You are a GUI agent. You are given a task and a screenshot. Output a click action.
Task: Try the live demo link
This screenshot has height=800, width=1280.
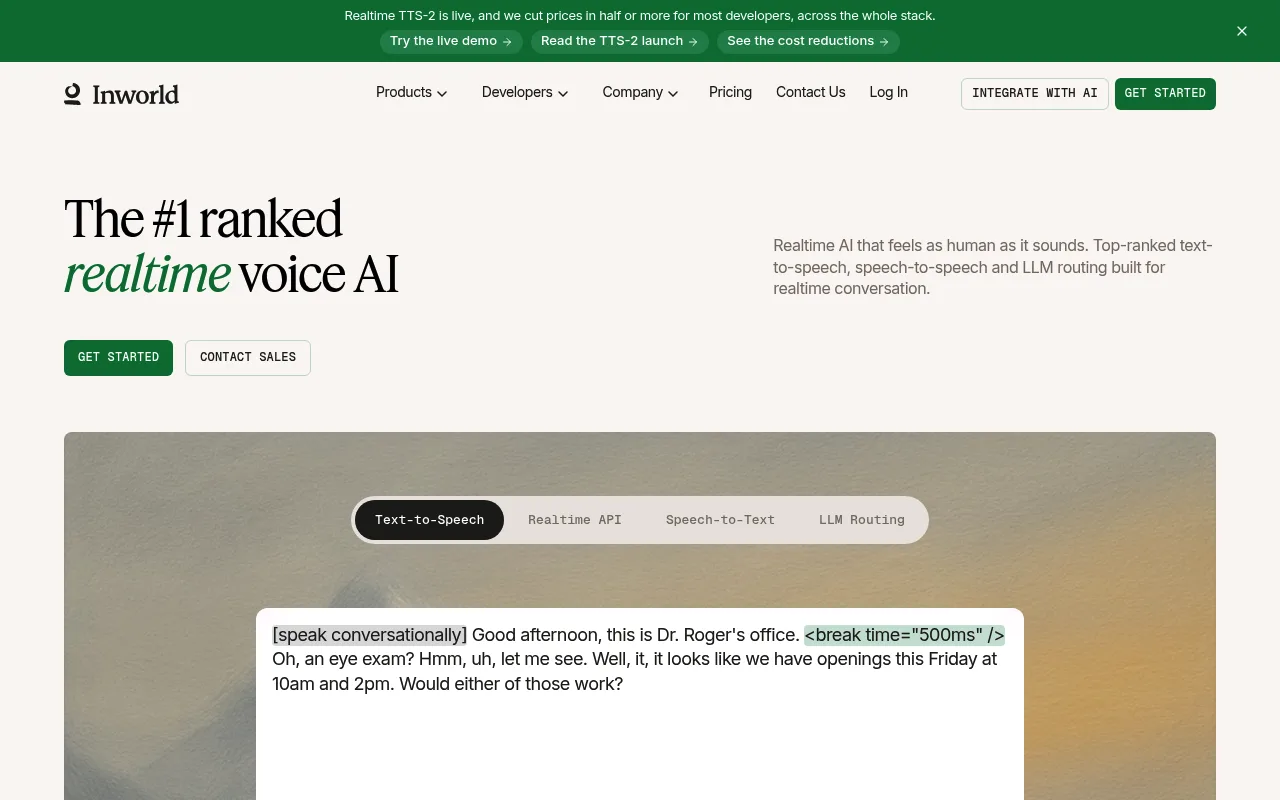pyautogui.click(x=451, y=41)
